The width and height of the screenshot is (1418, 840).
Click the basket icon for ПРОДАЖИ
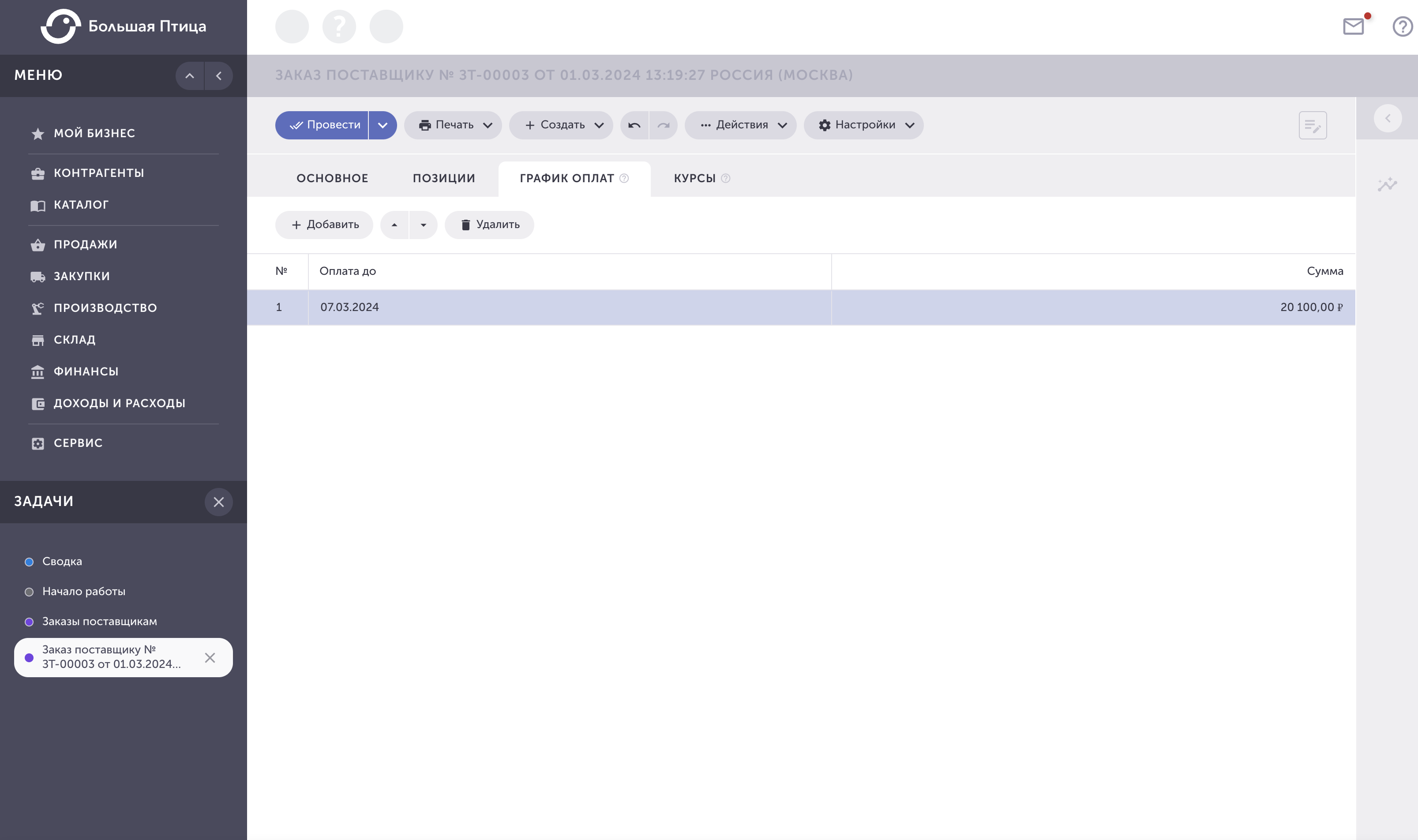(x=38, y=244)
